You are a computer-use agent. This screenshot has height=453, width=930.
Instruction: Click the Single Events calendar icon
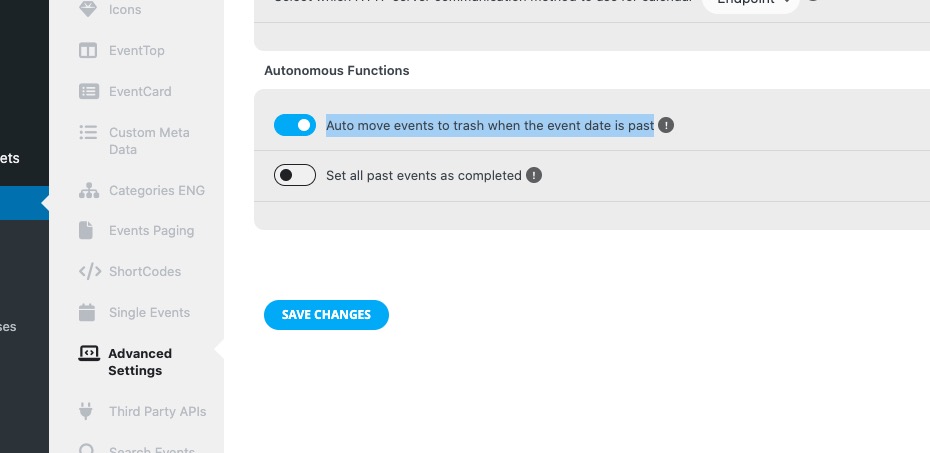pos(87,312)
